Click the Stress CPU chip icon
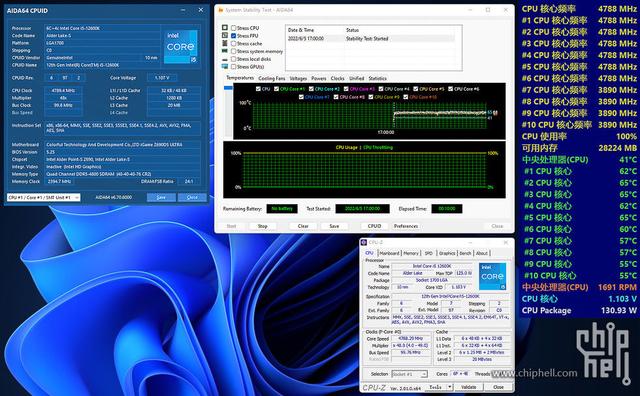 [225, 27]
